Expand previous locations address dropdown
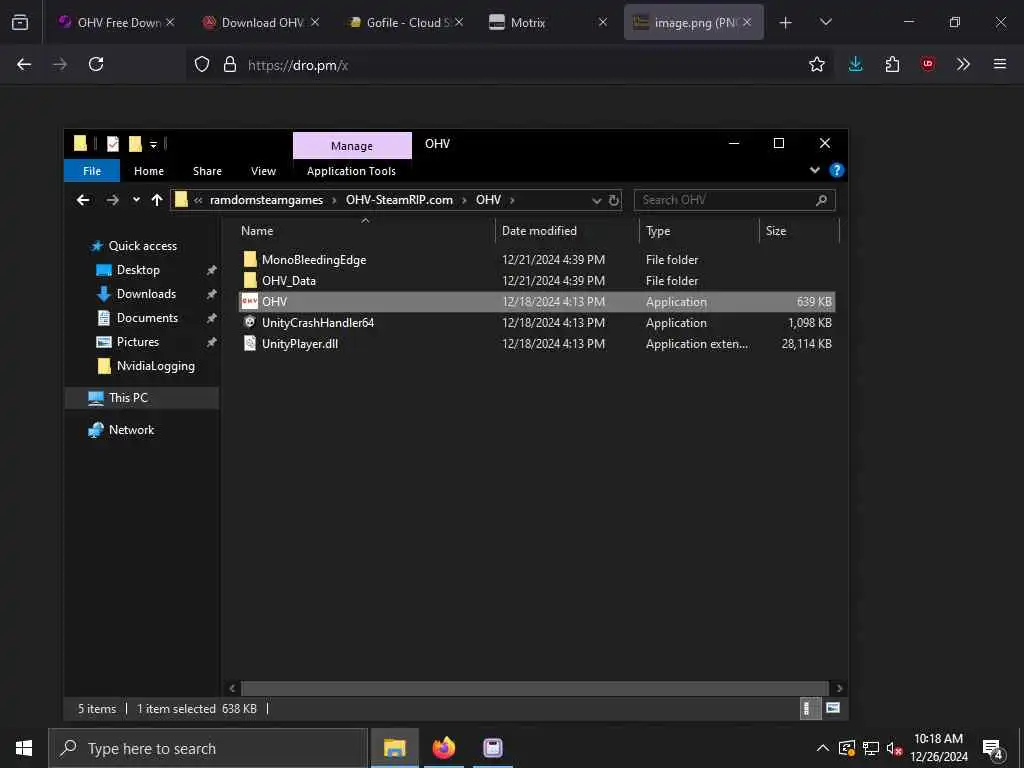The image size is (1024, 768). click(596, 200)
